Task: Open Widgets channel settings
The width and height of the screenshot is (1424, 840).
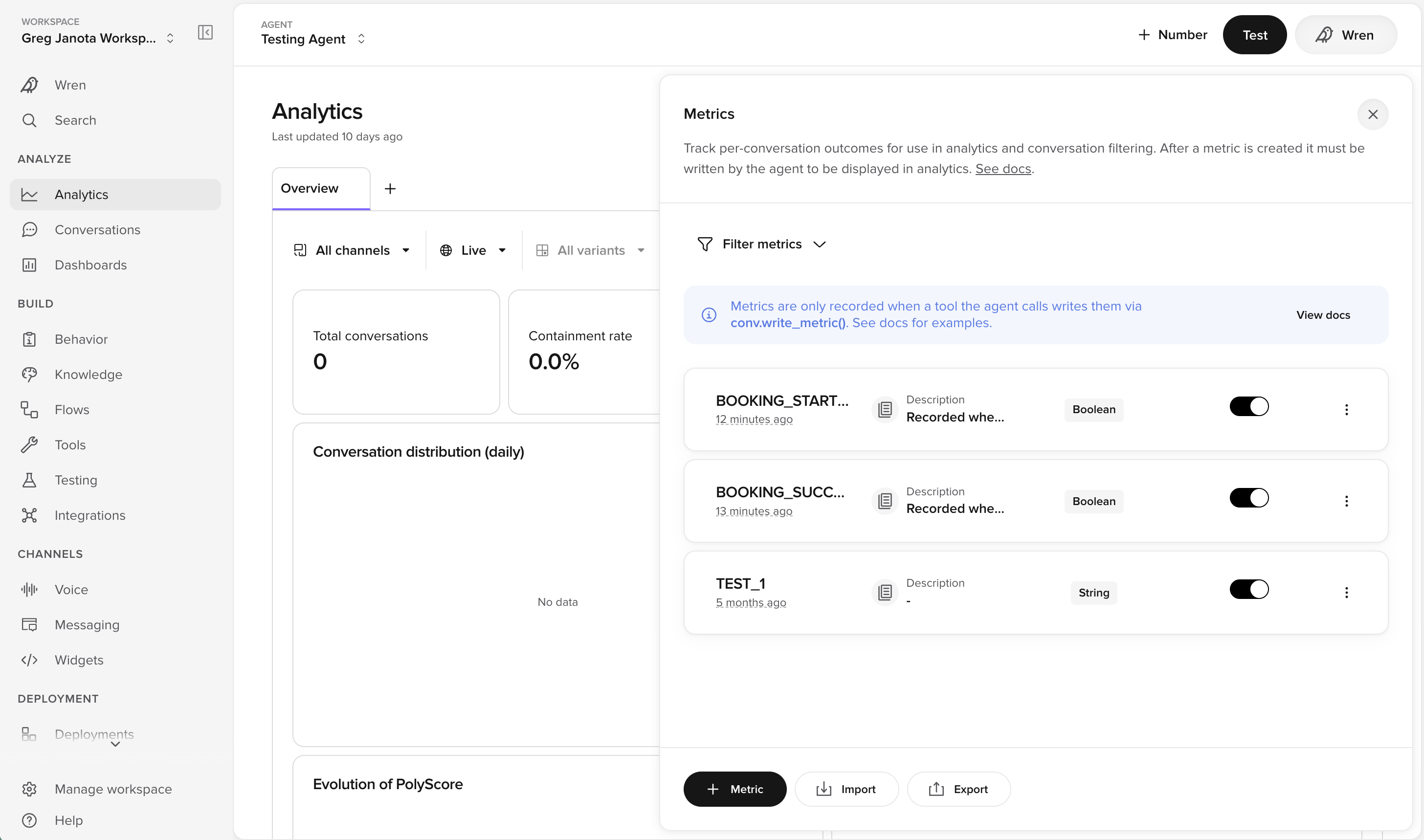Action: click(115, 660)
